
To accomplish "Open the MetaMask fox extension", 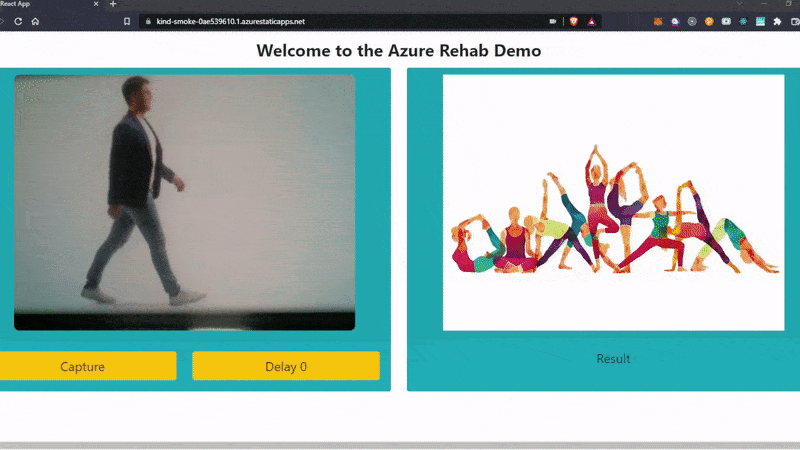I will tap(658, 21).
